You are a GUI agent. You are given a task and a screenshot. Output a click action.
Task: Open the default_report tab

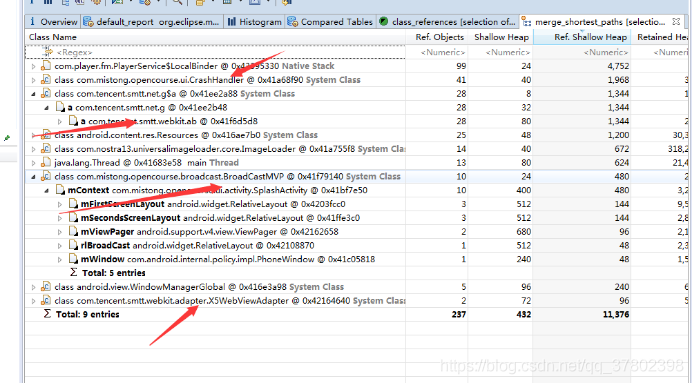click(x=152, y=22)
